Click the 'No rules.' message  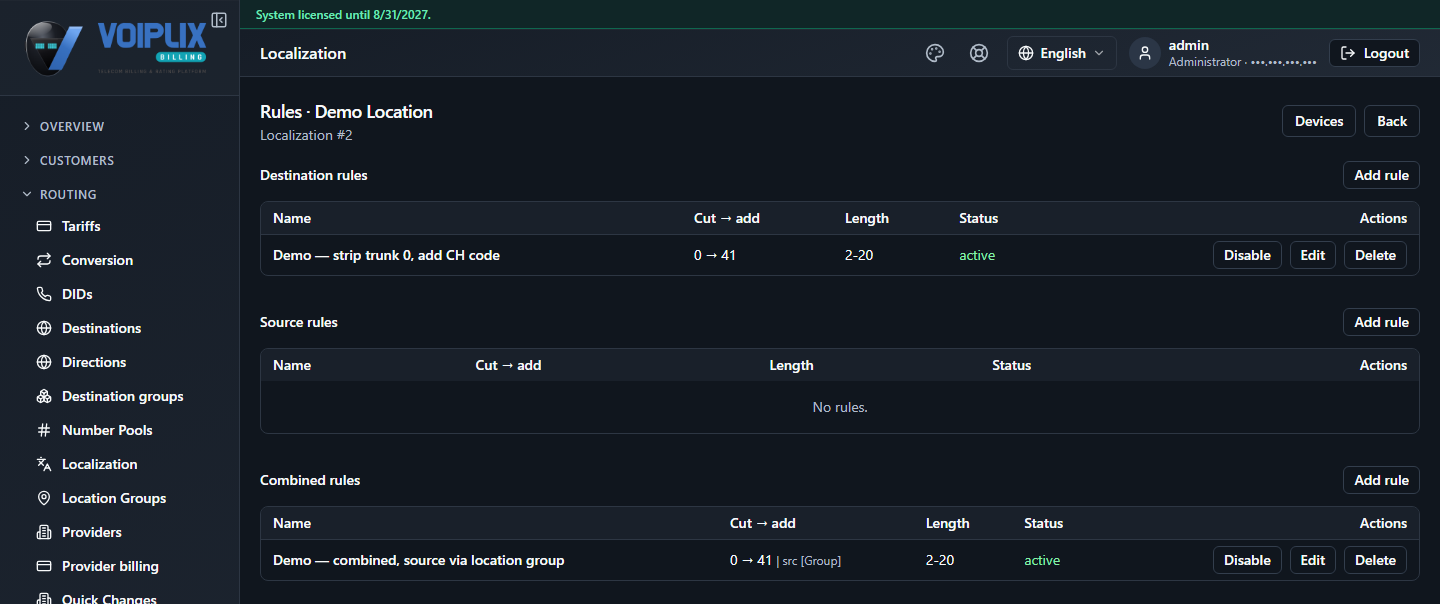[x=840, y=407]
